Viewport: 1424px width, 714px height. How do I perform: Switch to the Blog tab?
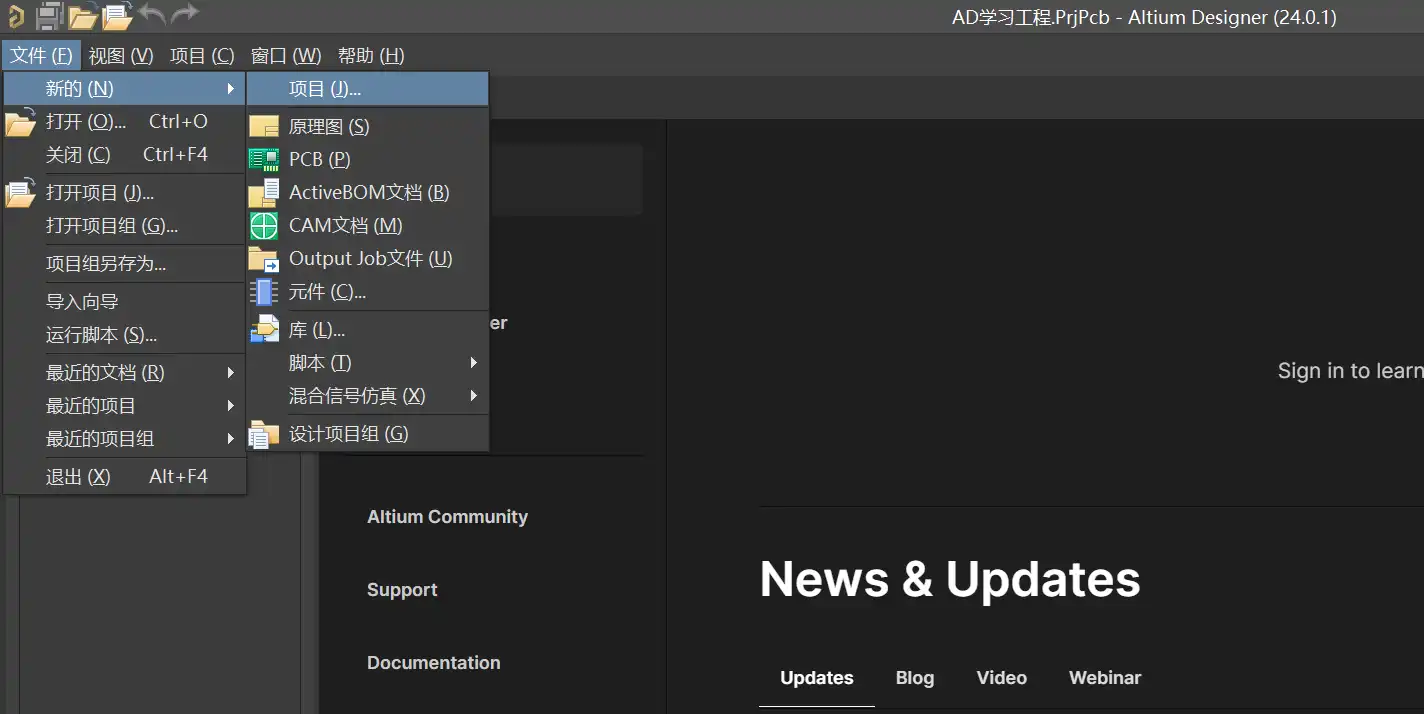click(914, 678)
